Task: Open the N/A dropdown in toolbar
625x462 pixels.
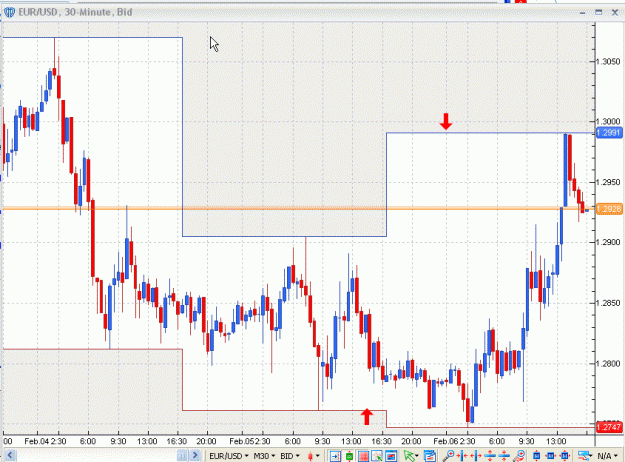Action: tap(606, 456)
